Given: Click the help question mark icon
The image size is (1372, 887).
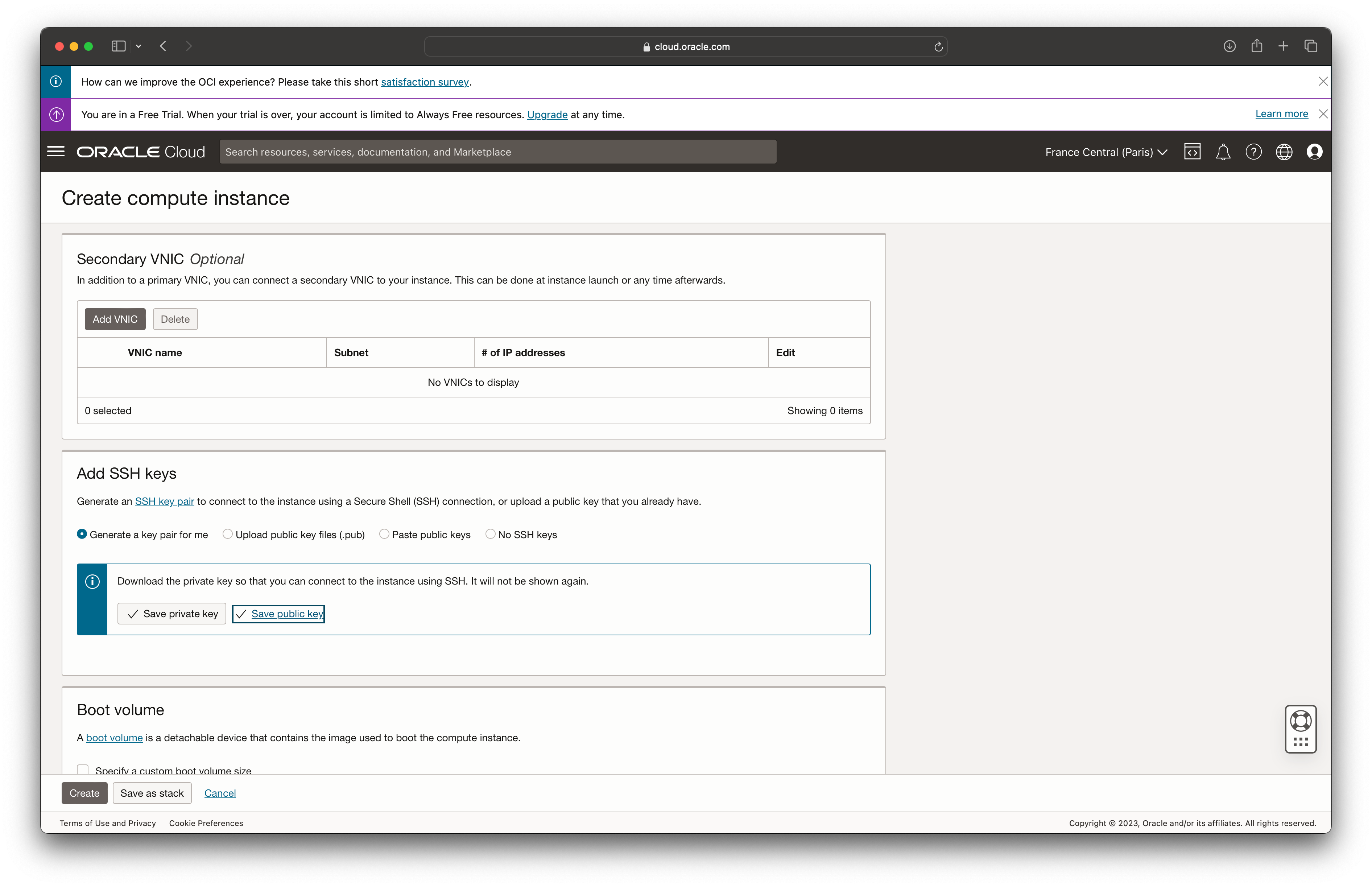Looking at the screenshot, I should [x=1253, y=152].
